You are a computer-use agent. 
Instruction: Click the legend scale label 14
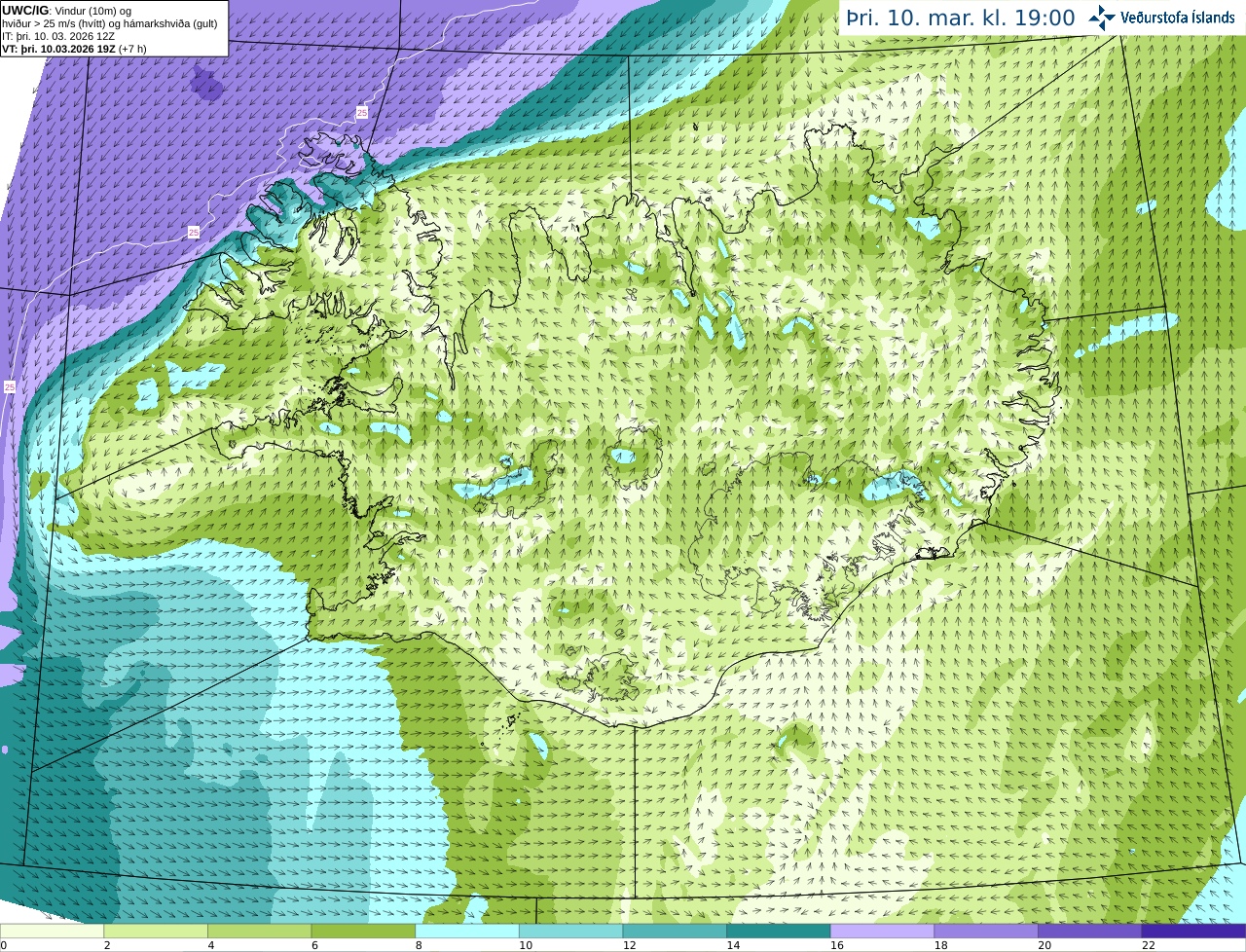pos(733,945)
